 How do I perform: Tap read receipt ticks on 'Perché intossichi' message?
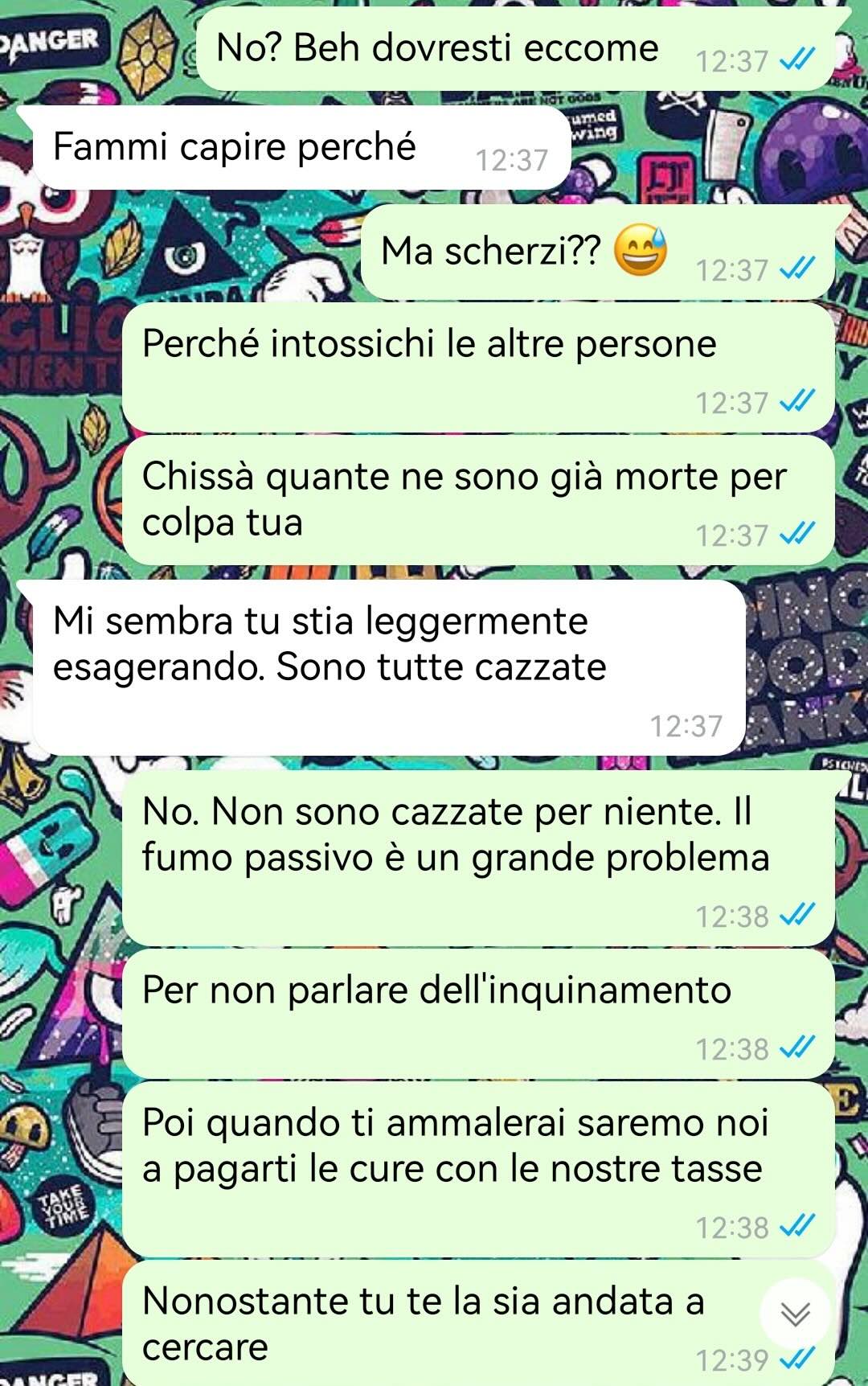pyautogui.click(x=798, y=402)
